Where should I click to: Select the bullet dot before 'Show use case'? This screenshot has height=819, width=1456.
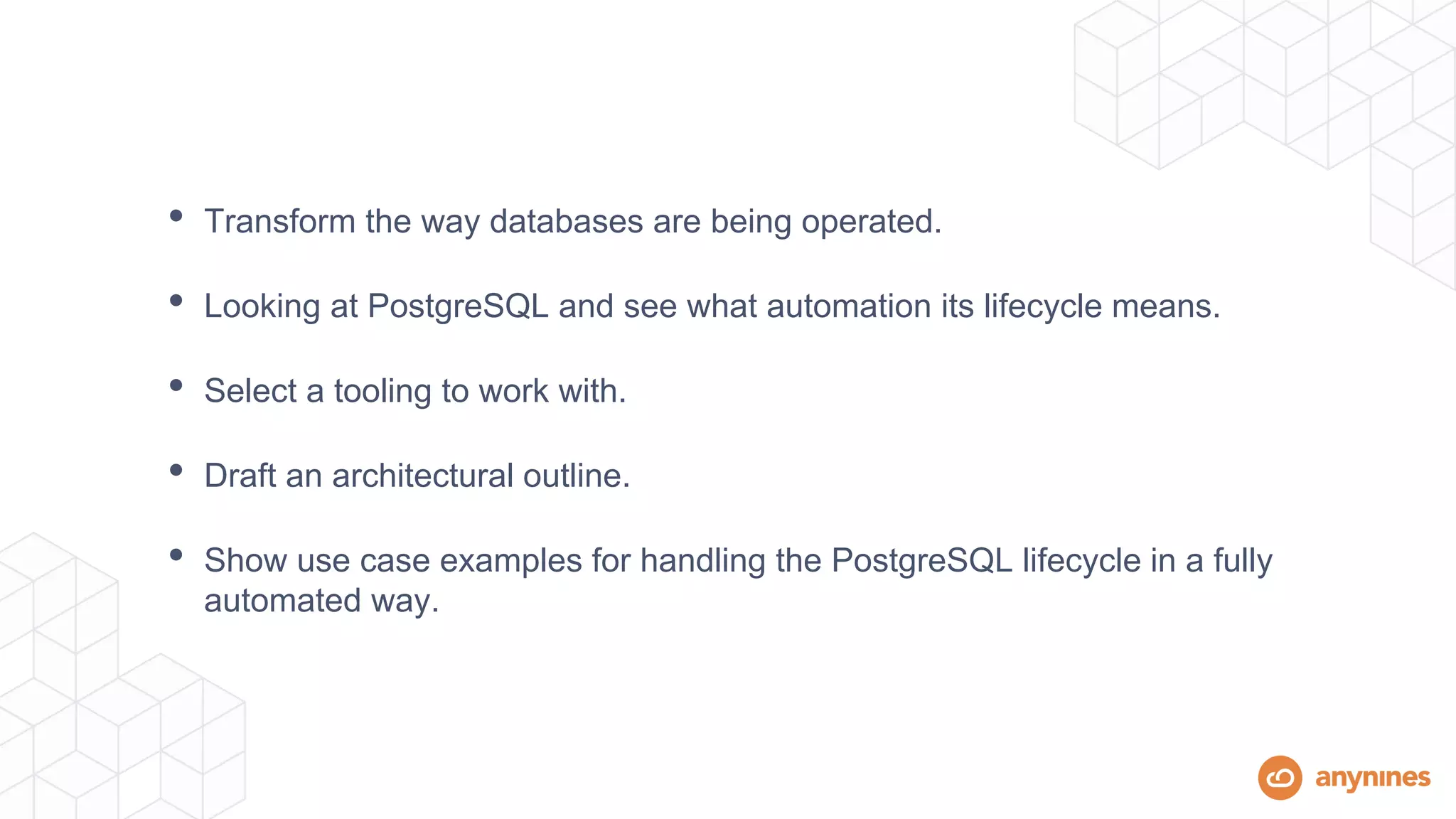176,555
